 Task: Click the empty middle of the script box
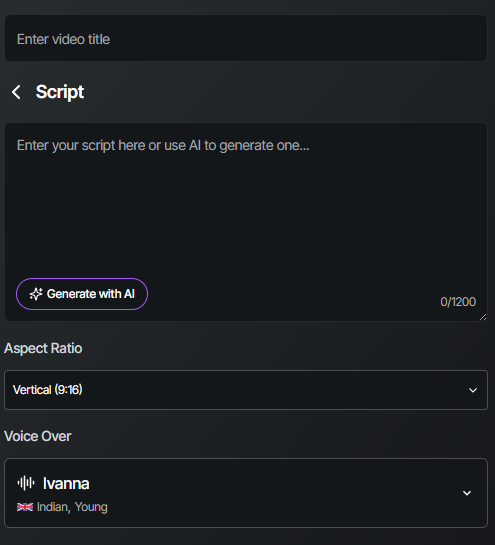[246, 215]
